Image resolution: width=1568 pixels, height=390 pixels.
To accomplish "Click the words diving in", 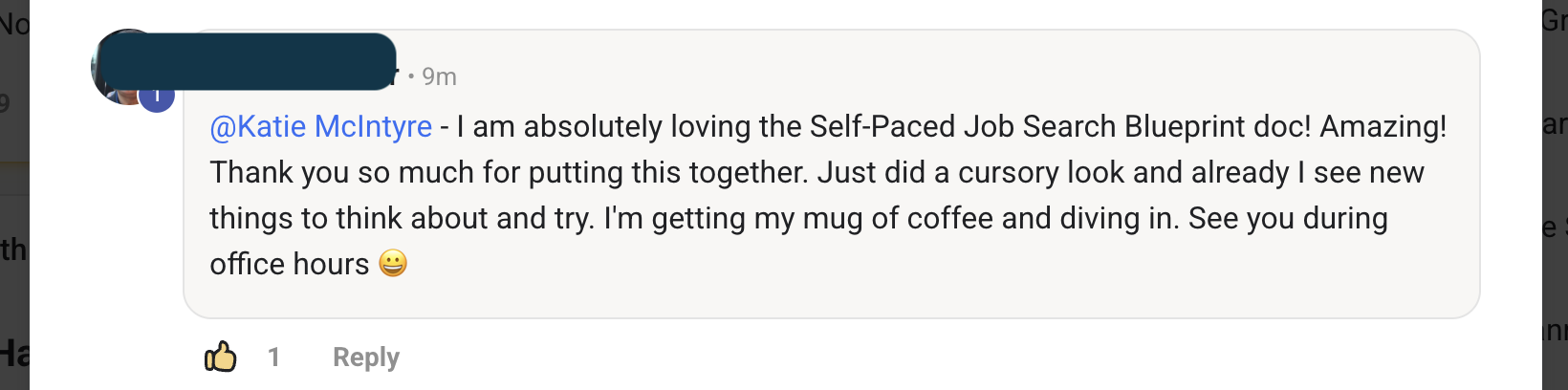I will tap(1119, 219).
